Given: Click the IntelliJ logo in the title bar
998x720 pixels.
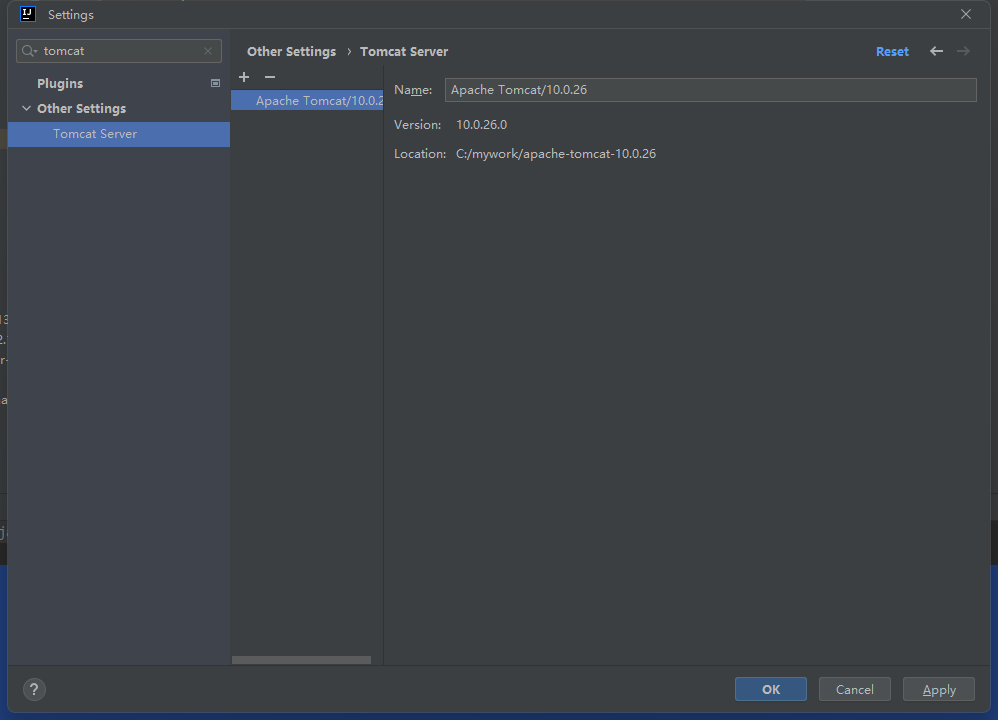Looking at the screenshot, I should pos(28,14).
